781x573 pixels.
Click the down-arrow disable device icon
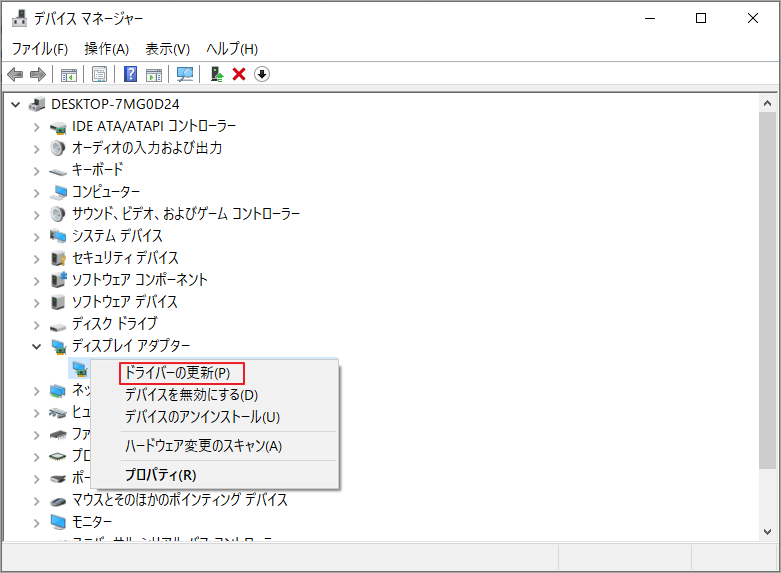[x=262, y=74]
